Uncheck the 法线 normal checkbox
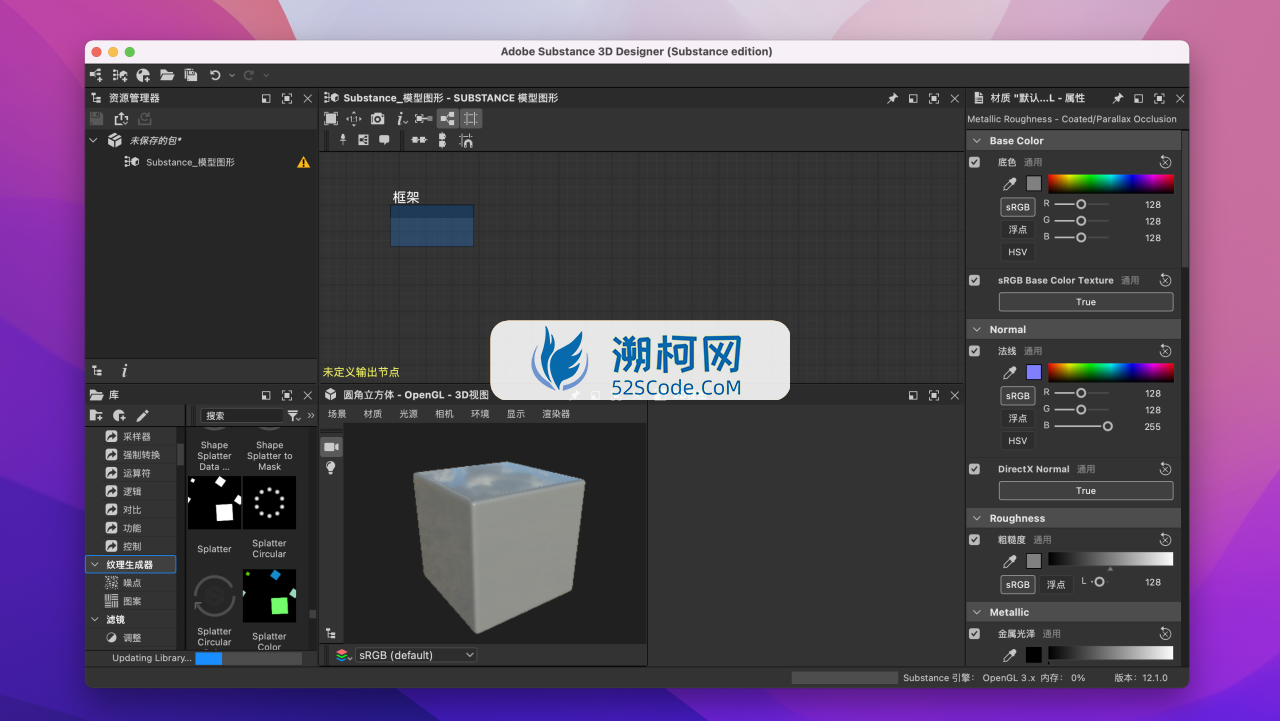Viewport: 1280px width, 721px height. (975, 351)
